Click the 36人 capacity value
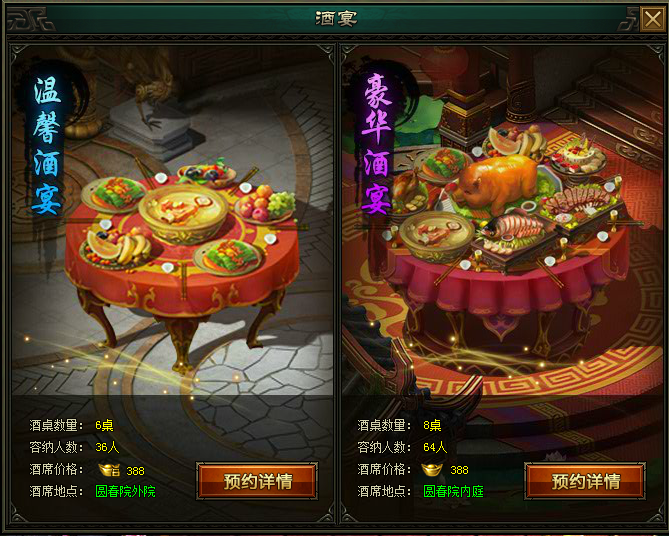This screenshot has width=669, height=536. (x=107, y=447)
